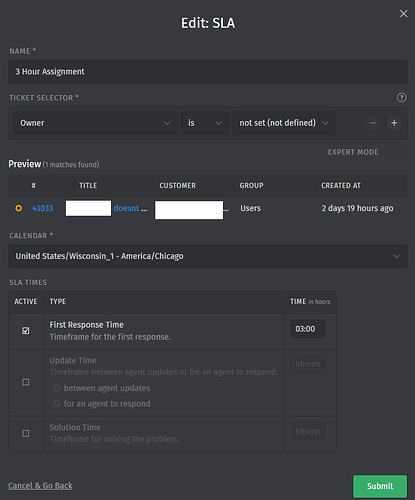This screenshot has width=415, height=500.
Task: Open ticket 43033 link
Action: pyautogui.click(x=42, y=208)
